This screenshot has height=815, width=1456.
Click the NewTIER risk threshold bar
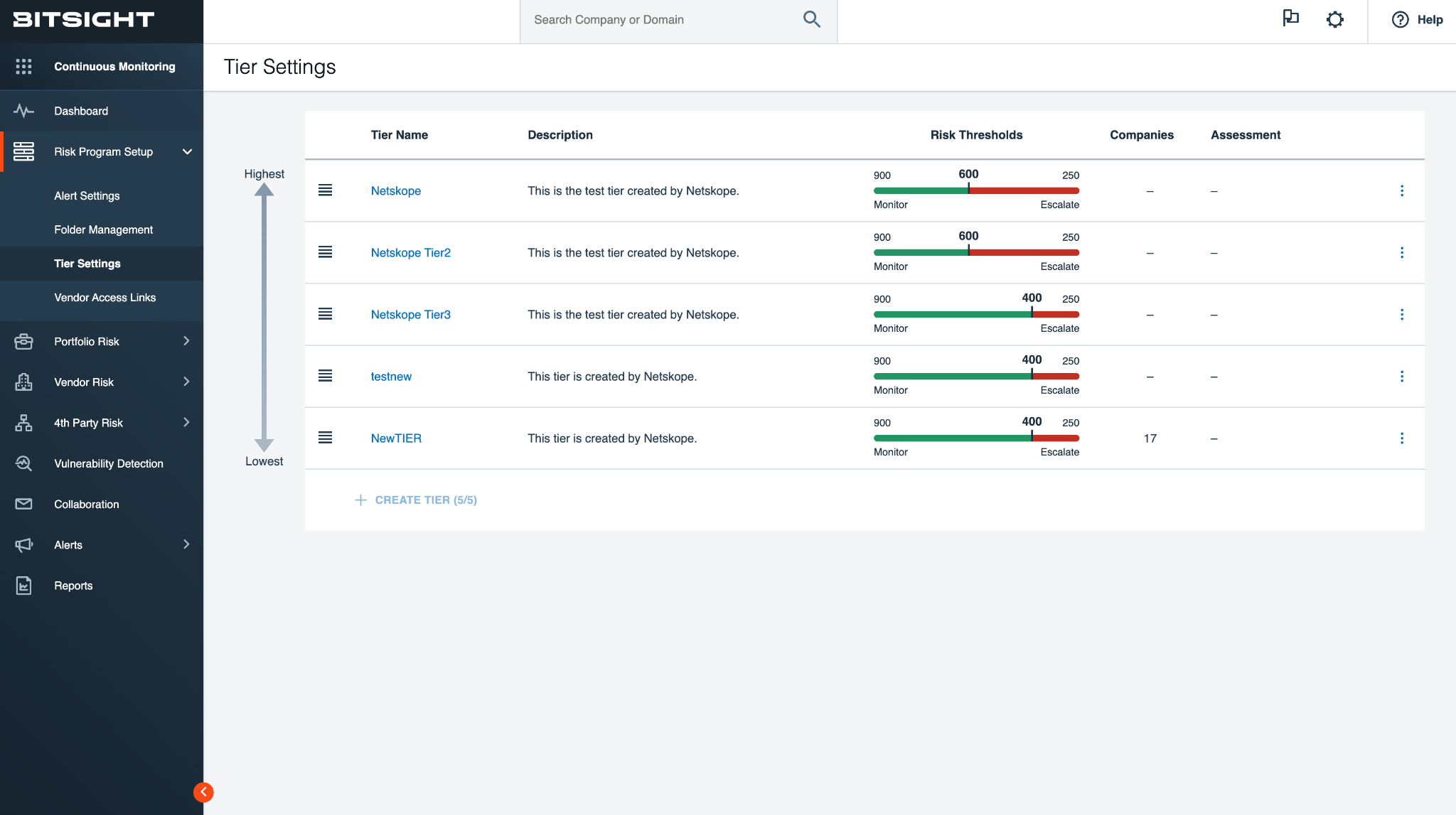point(976,438)
